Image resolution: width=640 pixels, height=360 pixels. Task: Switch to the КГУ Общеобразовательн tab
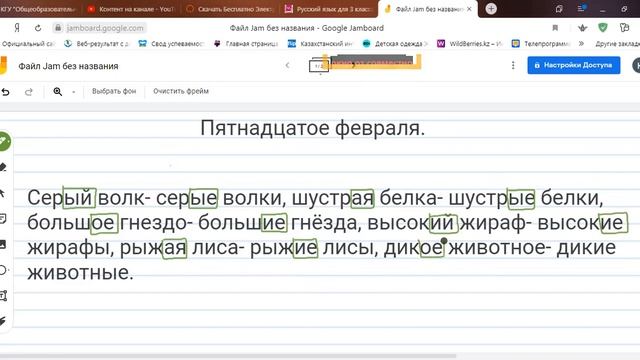[38, 9]
